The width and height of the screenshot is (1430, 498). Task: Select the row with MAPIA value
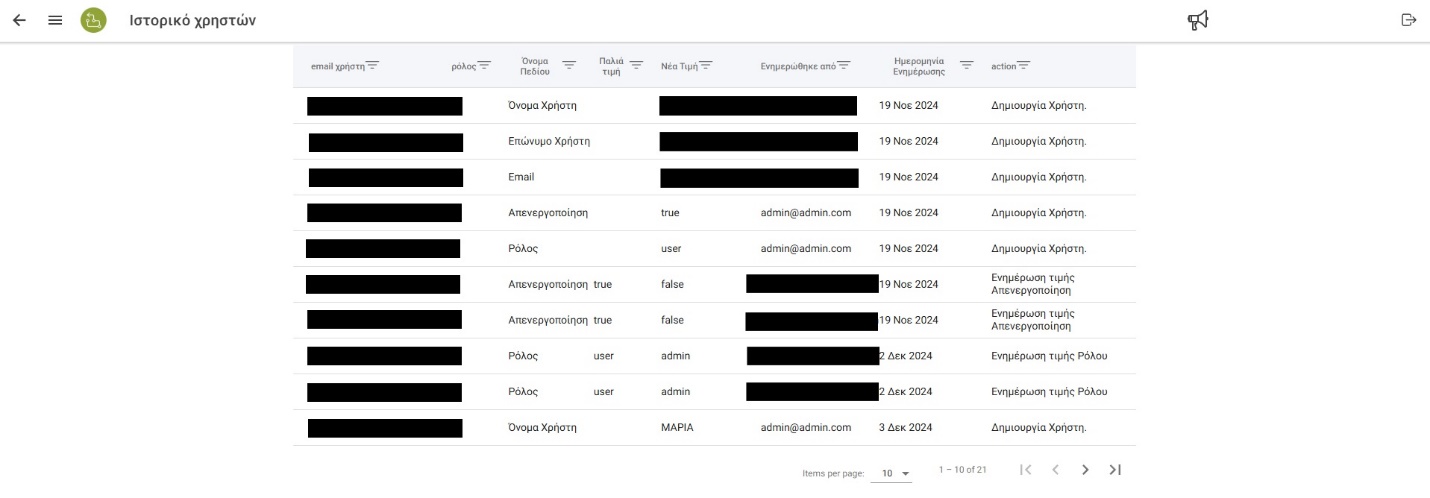coord(677,428)
